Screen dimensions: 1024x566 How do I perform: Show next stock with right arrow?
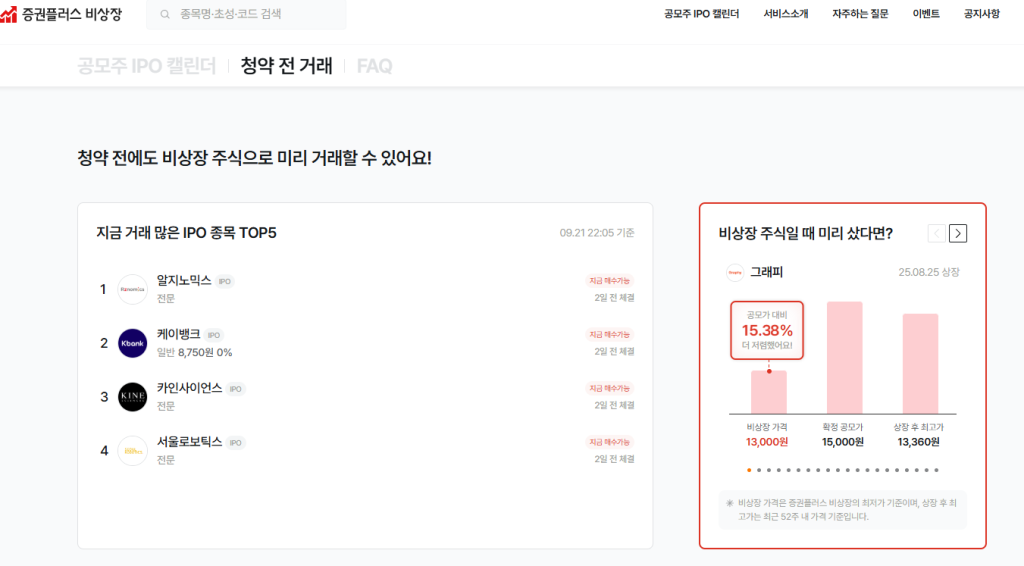click(x=958, y=233)
